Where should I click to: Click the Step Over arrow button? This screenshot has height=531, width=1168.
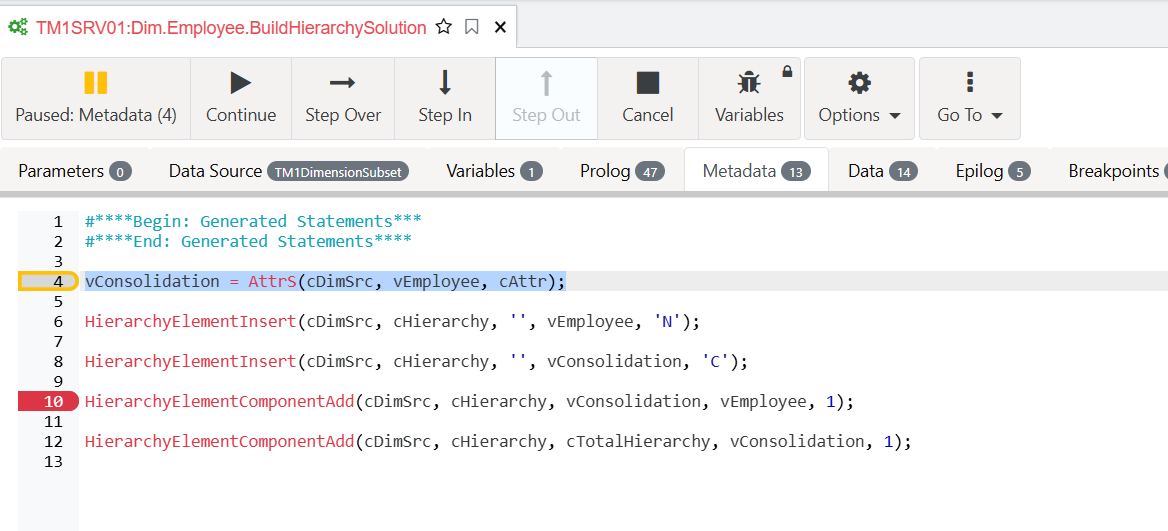343,98
